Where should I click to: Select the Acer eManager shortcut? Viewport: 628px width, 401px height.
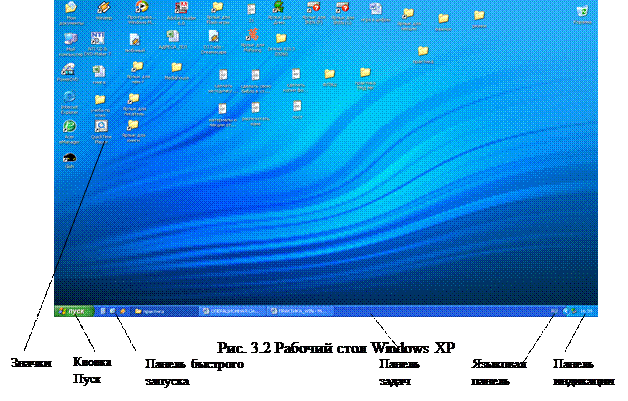pyautogui.click(x=69, y=131)
